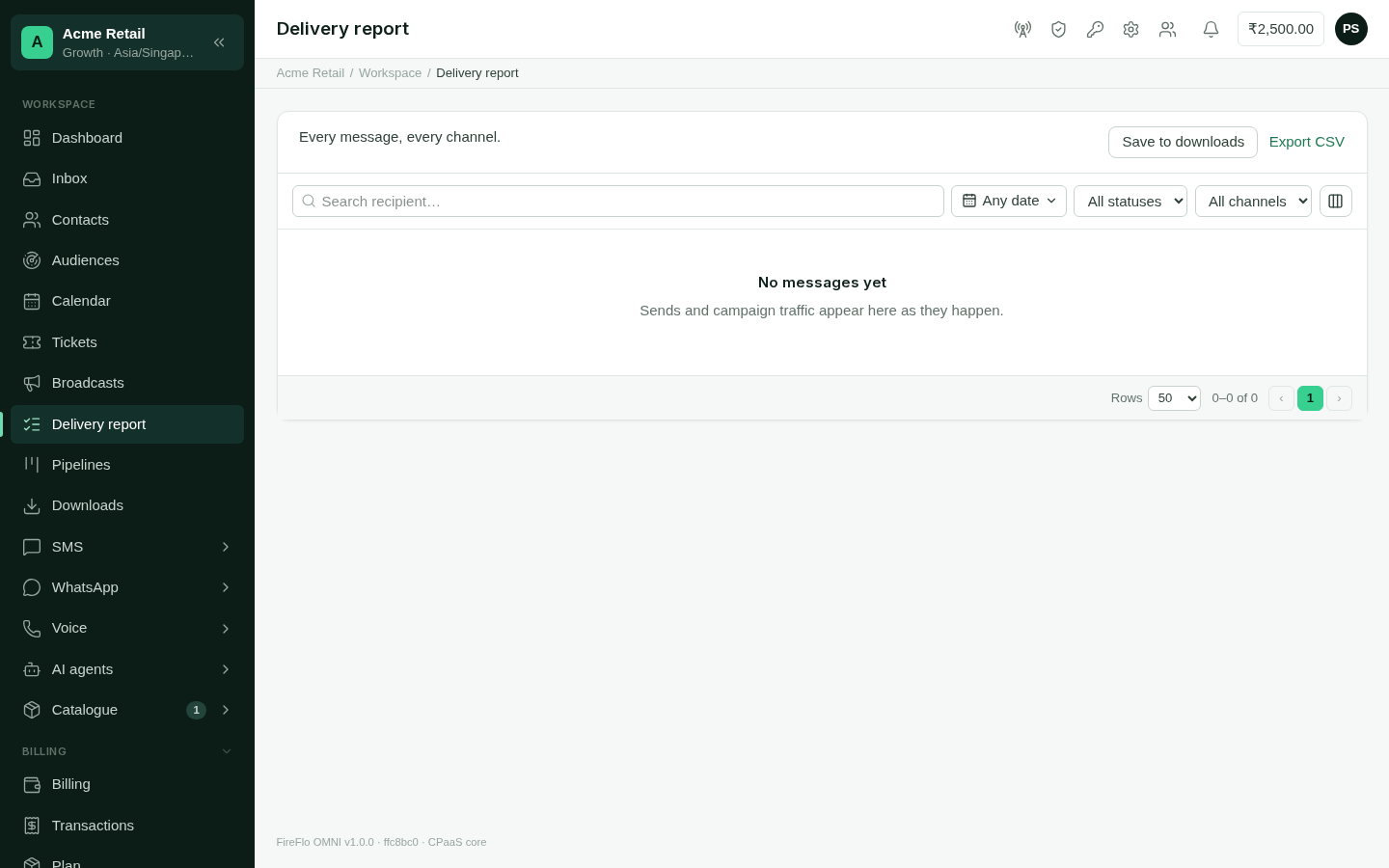The width and height of the screenshot is (1389, 868).
Task: Open settings via the gear icon
Action: 1130,29
